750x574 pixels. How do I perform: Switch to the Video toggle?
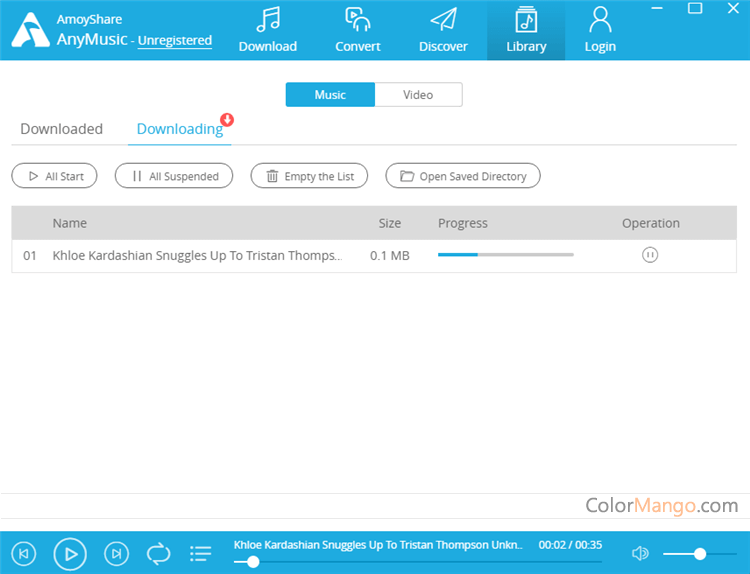(418, 95)
